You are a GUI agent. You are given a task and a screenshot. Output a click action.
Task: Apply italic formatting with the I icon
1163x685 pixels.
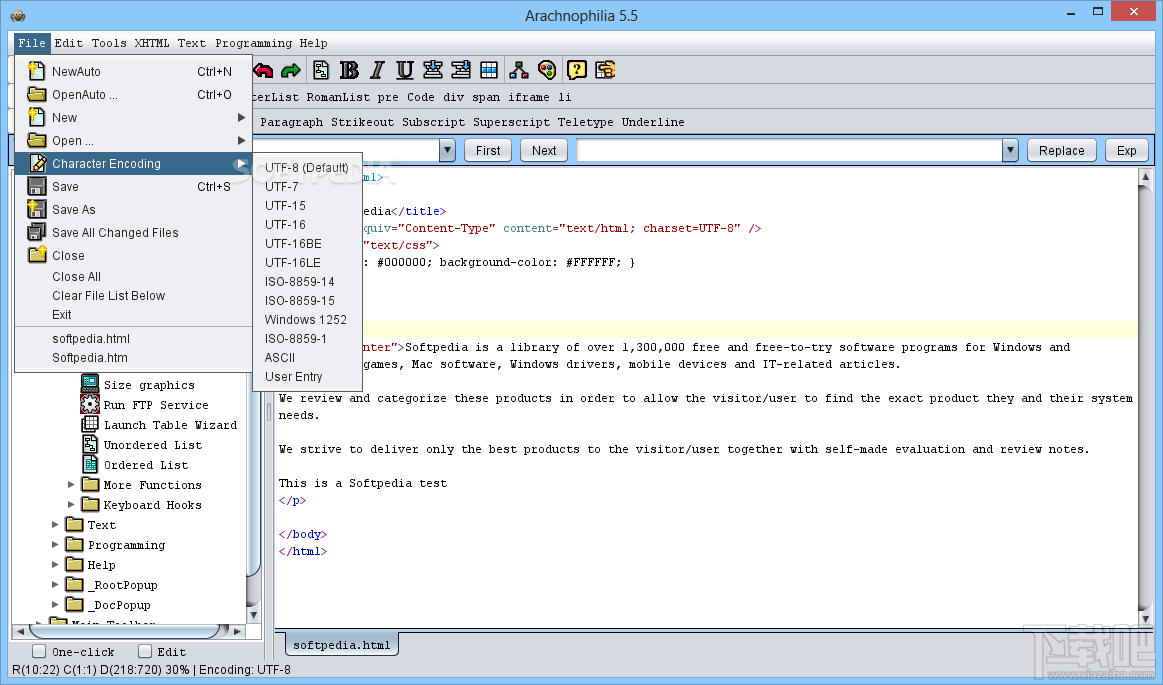(x=377, y=70)
